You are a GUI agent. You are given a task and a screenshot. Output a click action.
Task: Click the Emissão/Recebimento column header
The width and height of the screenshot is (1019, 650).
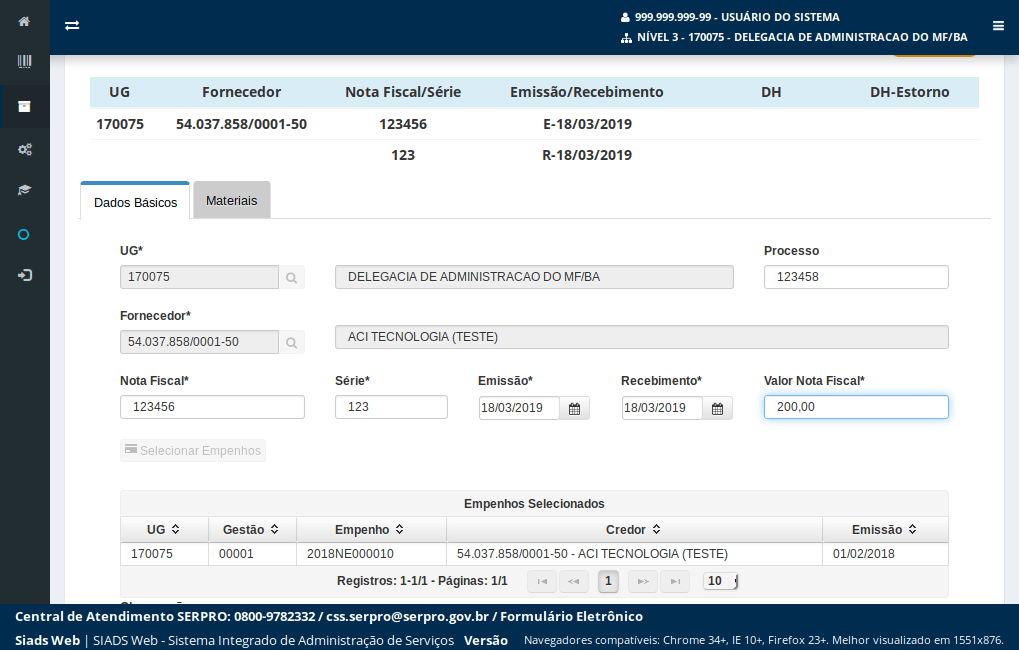click(586, 92)
